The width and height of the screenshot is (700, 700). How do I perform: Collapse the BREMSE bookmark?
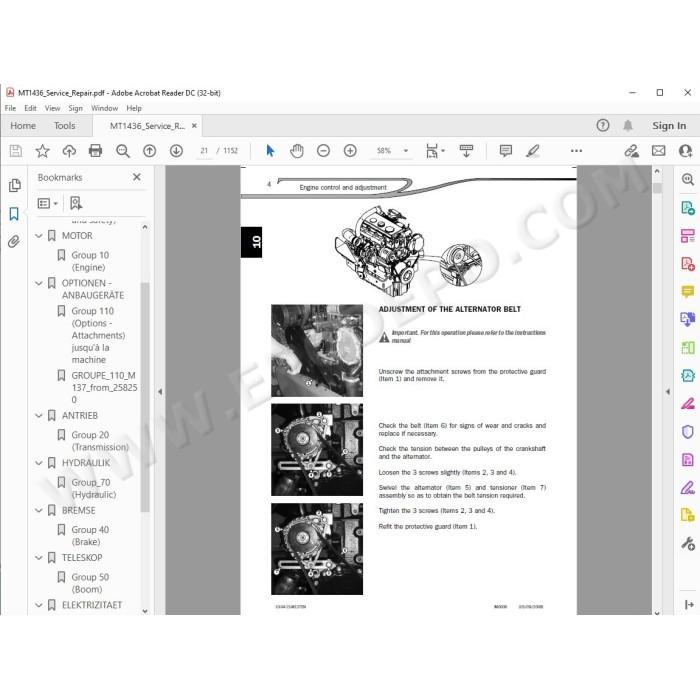[x=39, y=510]
